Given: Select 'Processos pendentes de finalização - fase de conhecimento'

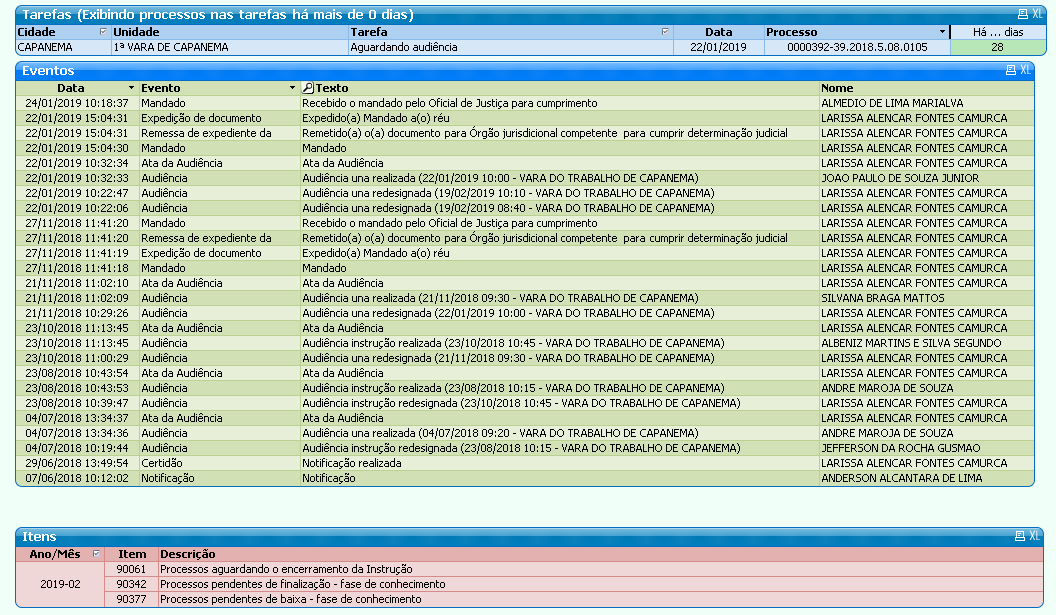Looking at the screenshot, I should coord(302,584).
